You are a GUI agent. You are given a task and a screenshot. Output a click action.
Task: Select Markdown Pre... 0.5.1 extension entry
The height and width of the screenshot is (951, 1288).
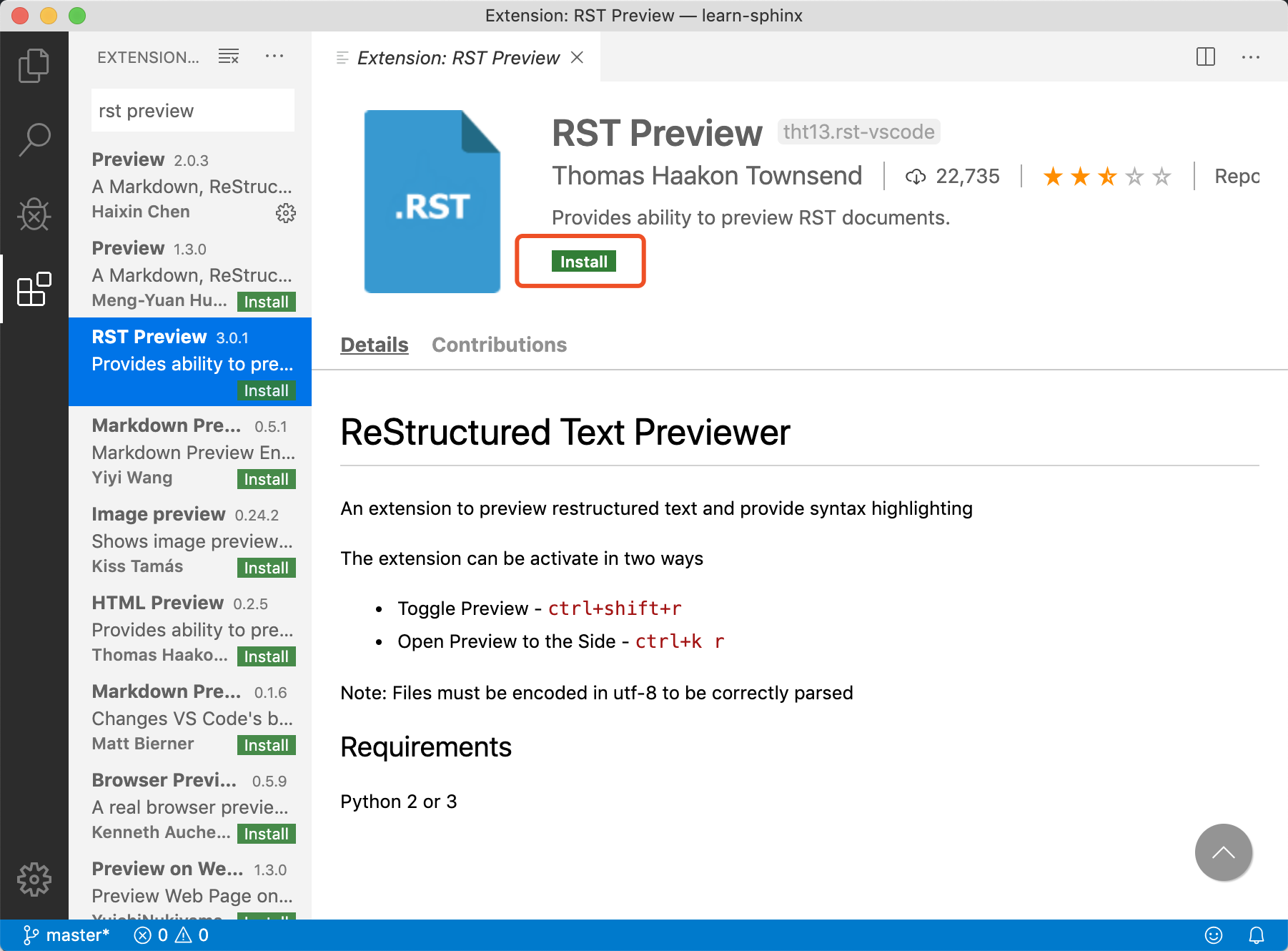(190, 450)
